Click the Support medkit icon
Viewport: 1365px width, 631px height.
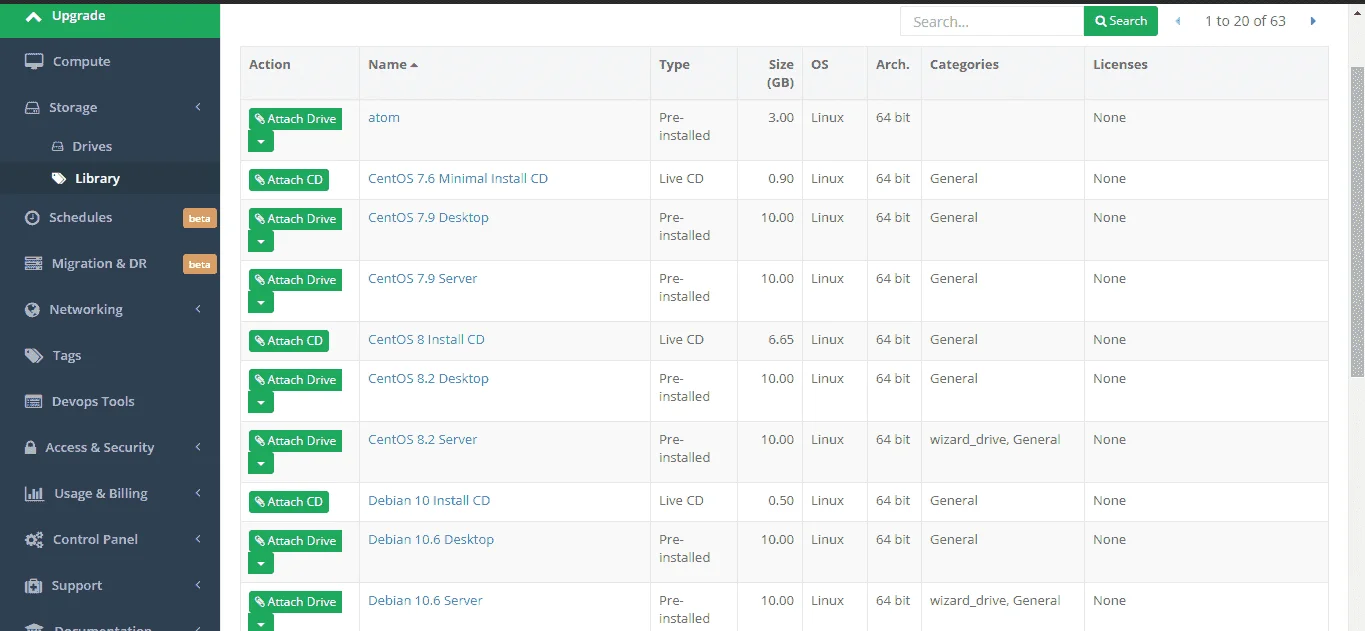[34, 585]
